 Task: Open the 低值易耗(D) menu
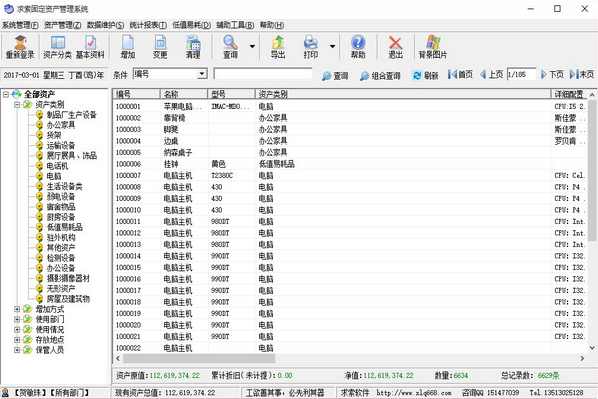[x=191, y=25]
